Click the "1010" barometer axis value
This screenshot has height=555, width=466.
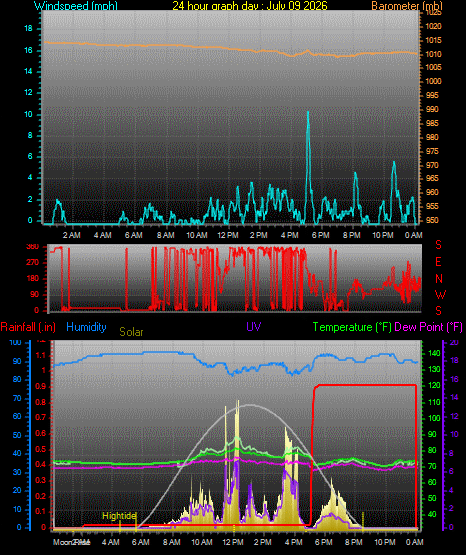pos(433,55)
